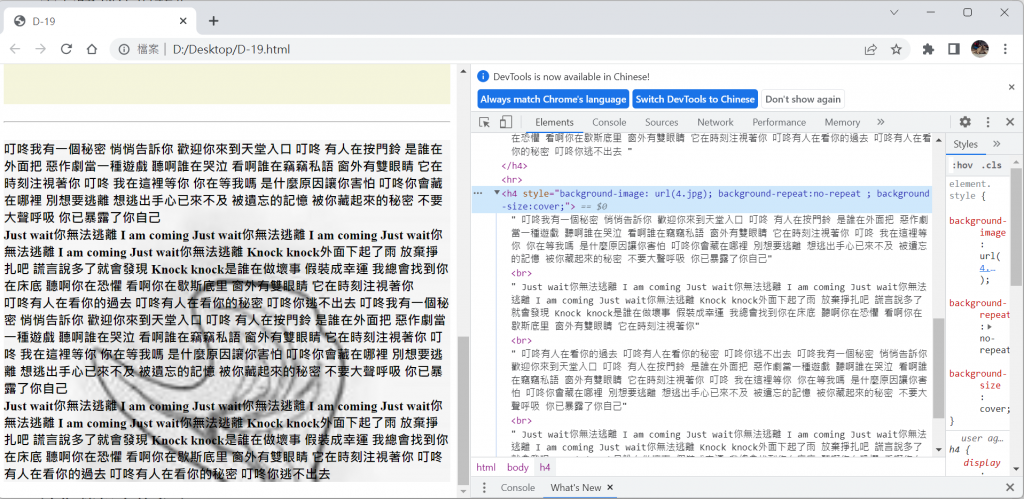Open the 4.jpg url link in styles

(x=987, y=268)
